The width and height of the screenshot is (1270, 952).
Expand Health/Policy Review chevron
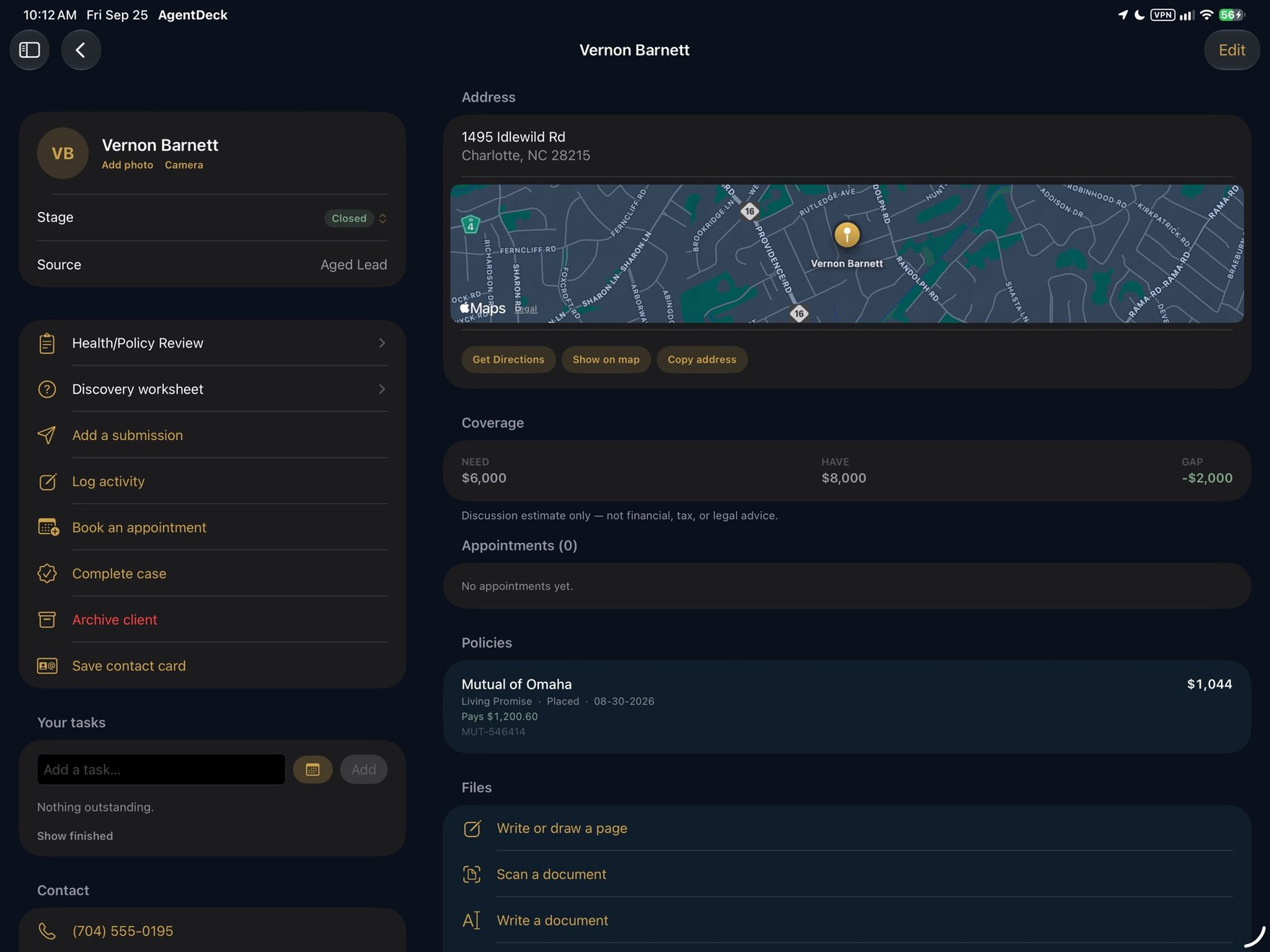(x=382, y=343)
